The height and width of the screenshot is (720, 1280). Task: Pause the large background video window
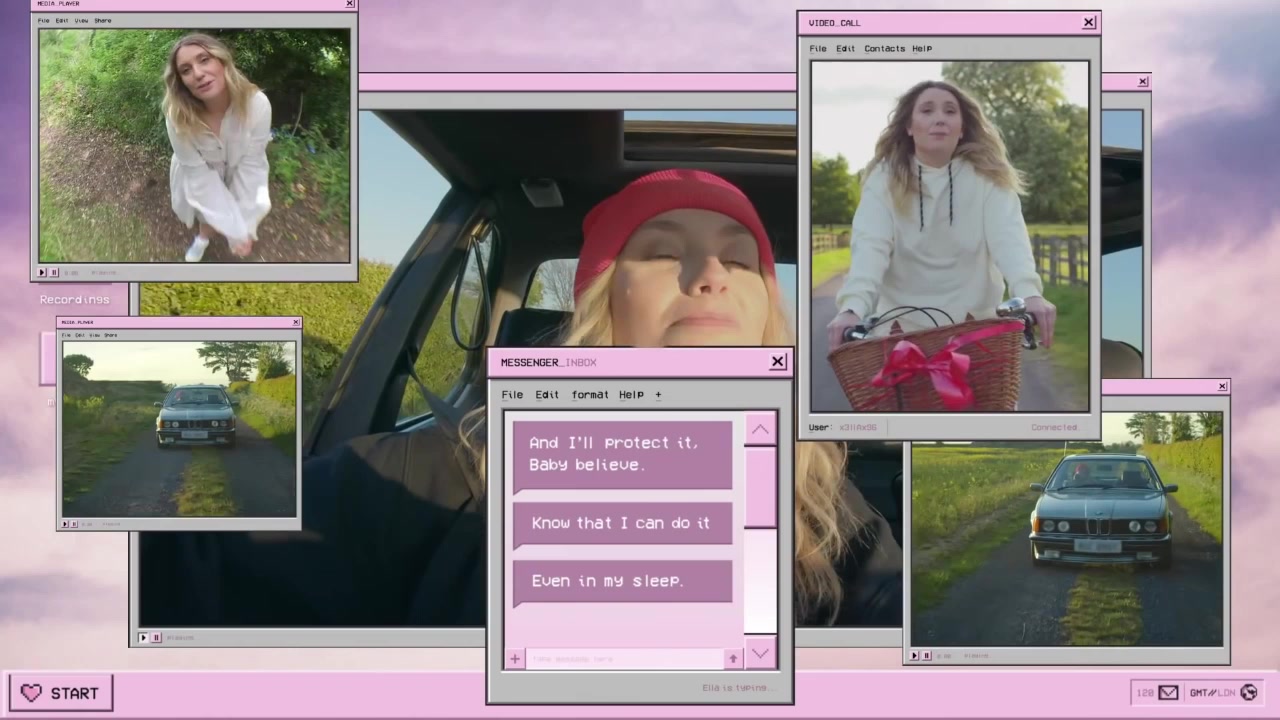[156, 637]
